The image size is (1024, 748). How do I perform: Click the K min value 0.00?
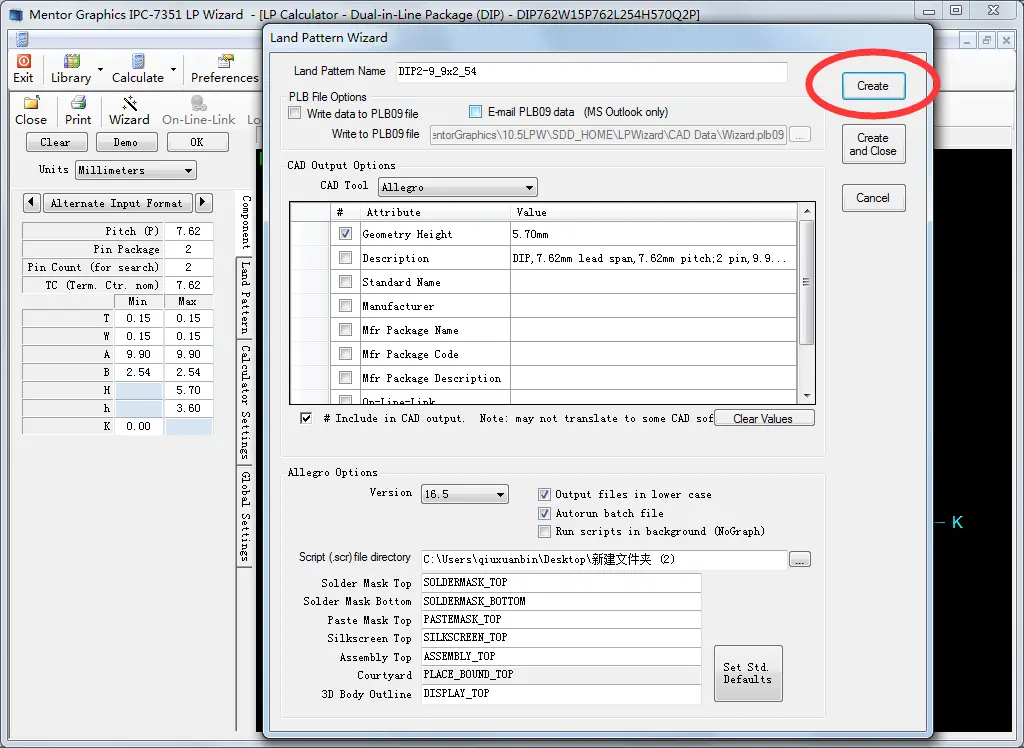pyautogui.click(x=138, y=426)
